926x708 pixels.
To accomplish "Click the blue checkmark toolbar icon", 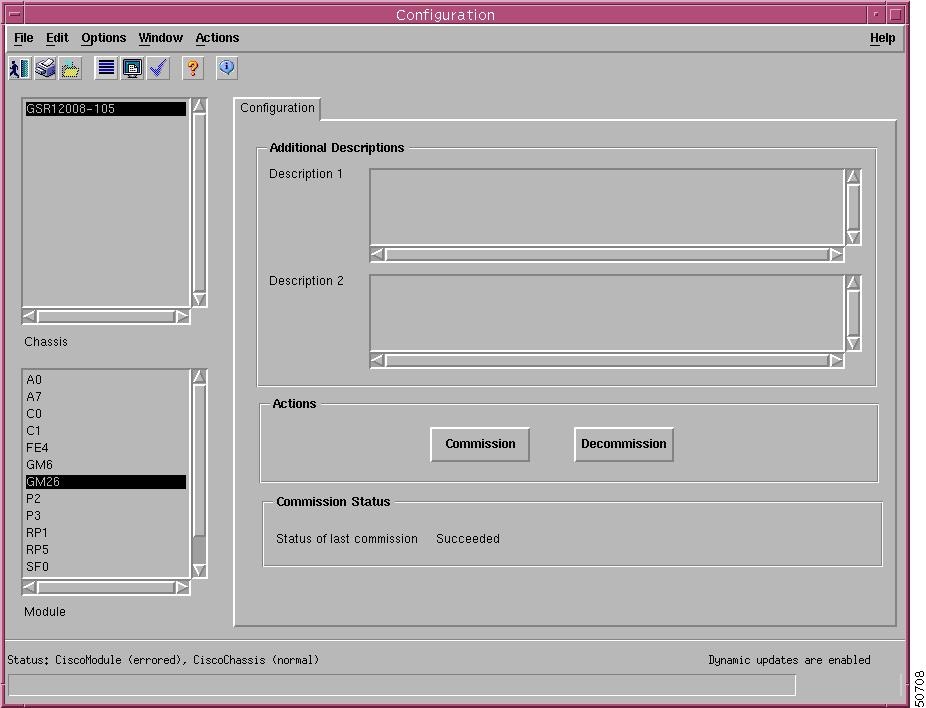I will pyautogui.click(x=158, y=68).
